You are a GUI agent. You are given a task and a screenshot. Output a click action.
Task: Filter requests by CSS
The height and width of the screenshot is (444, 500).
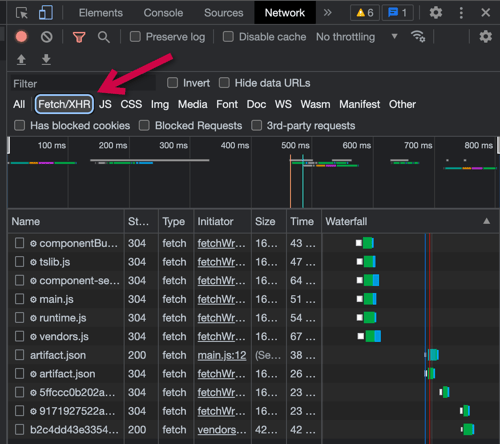(131, 104)
